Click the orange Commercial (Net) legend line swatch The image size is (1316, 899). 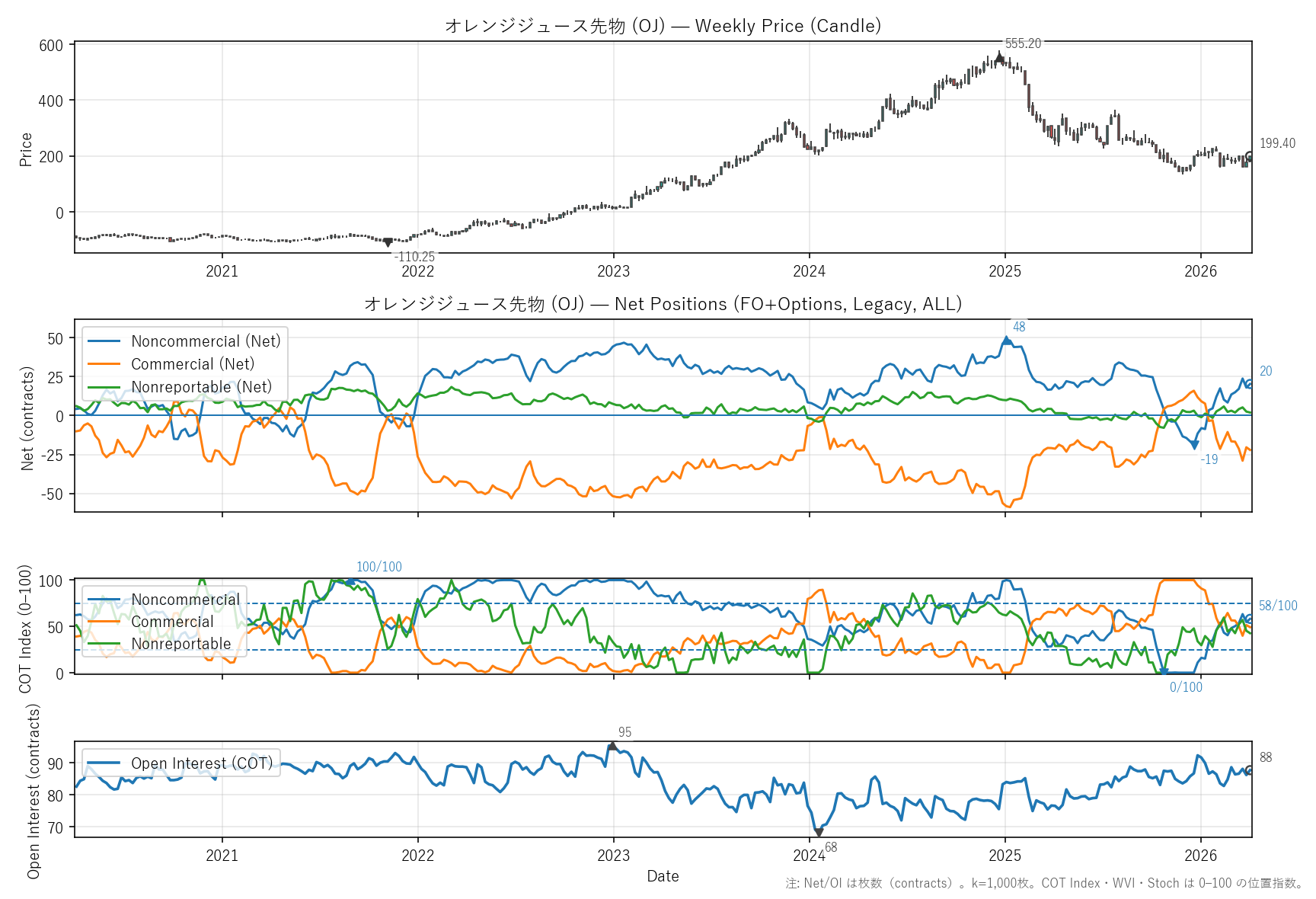(104, 364)
